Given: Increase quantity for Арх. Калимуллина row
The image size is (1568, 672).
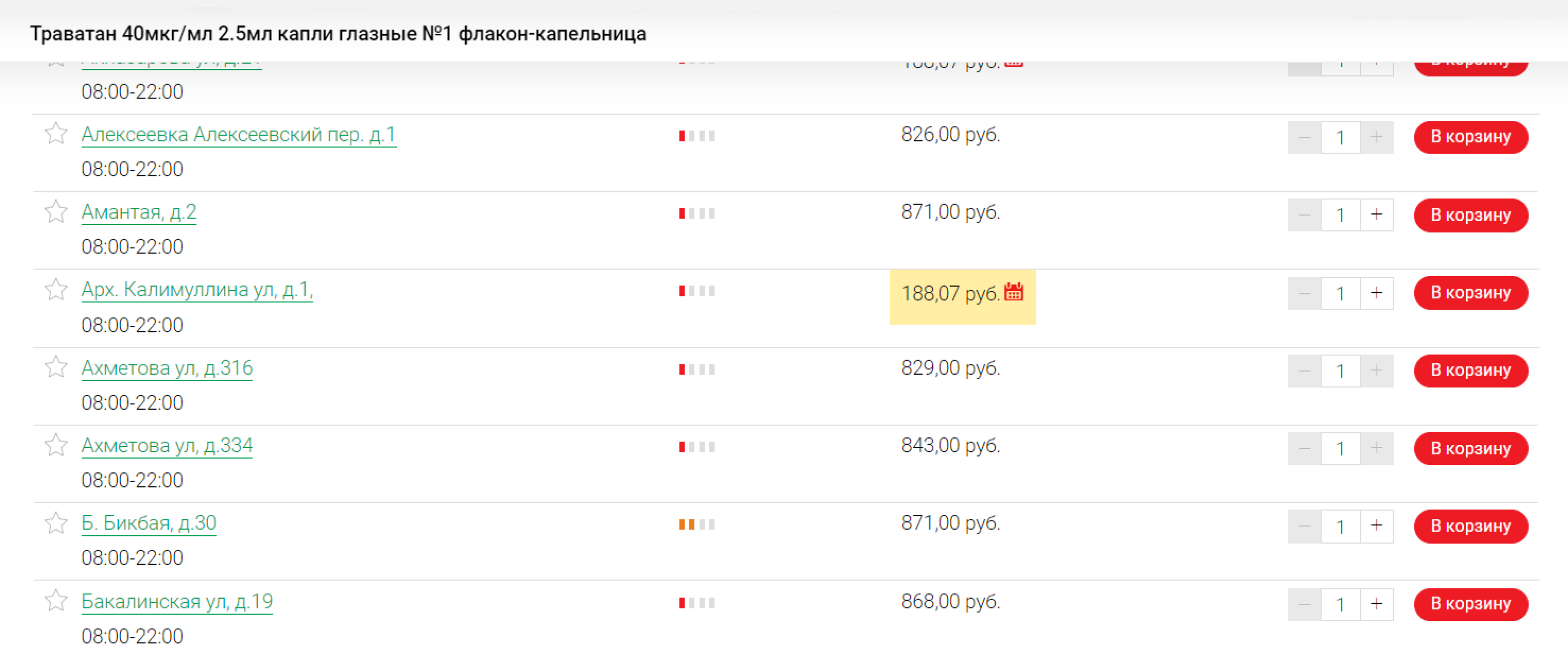Looking at the screenshot, I should [x=1376, y=293].
